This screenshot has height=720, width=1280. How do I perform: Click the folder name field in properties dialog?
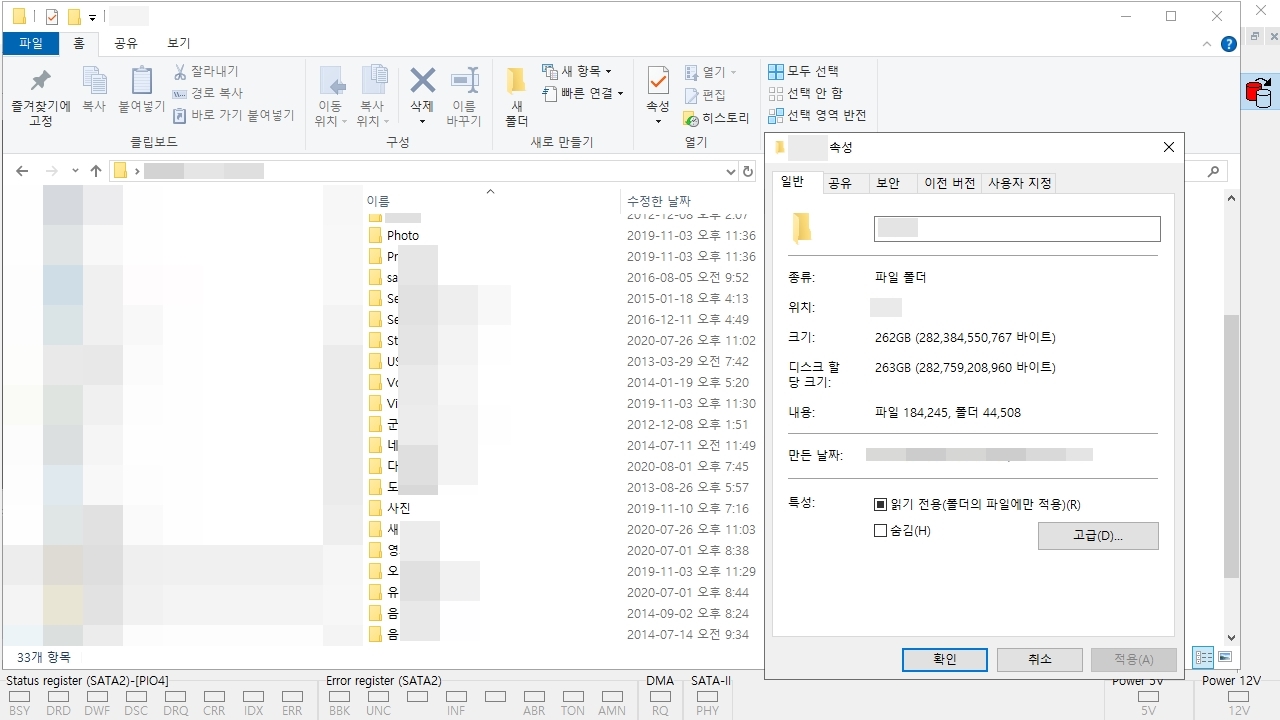click(1017, 229)
